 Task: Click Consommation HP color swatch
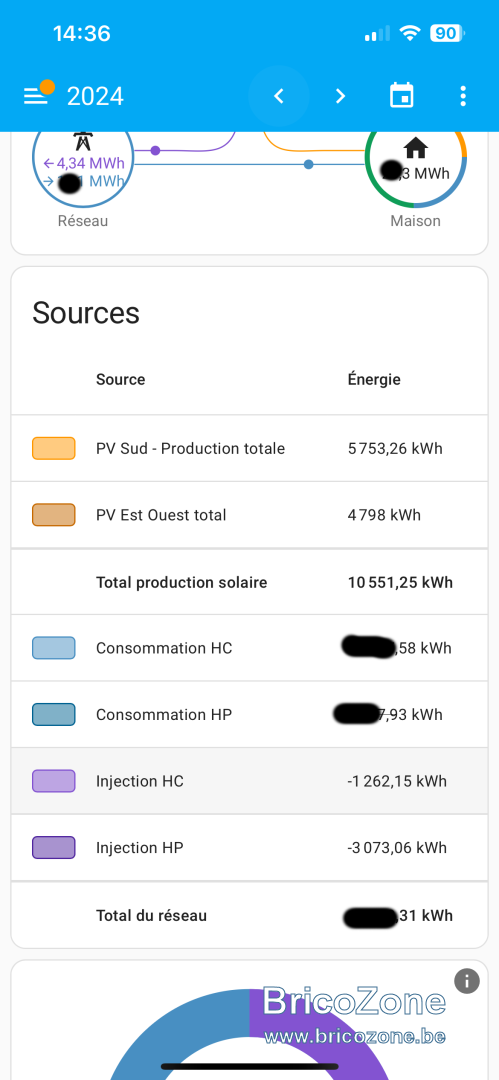click(x=54, y=714)
